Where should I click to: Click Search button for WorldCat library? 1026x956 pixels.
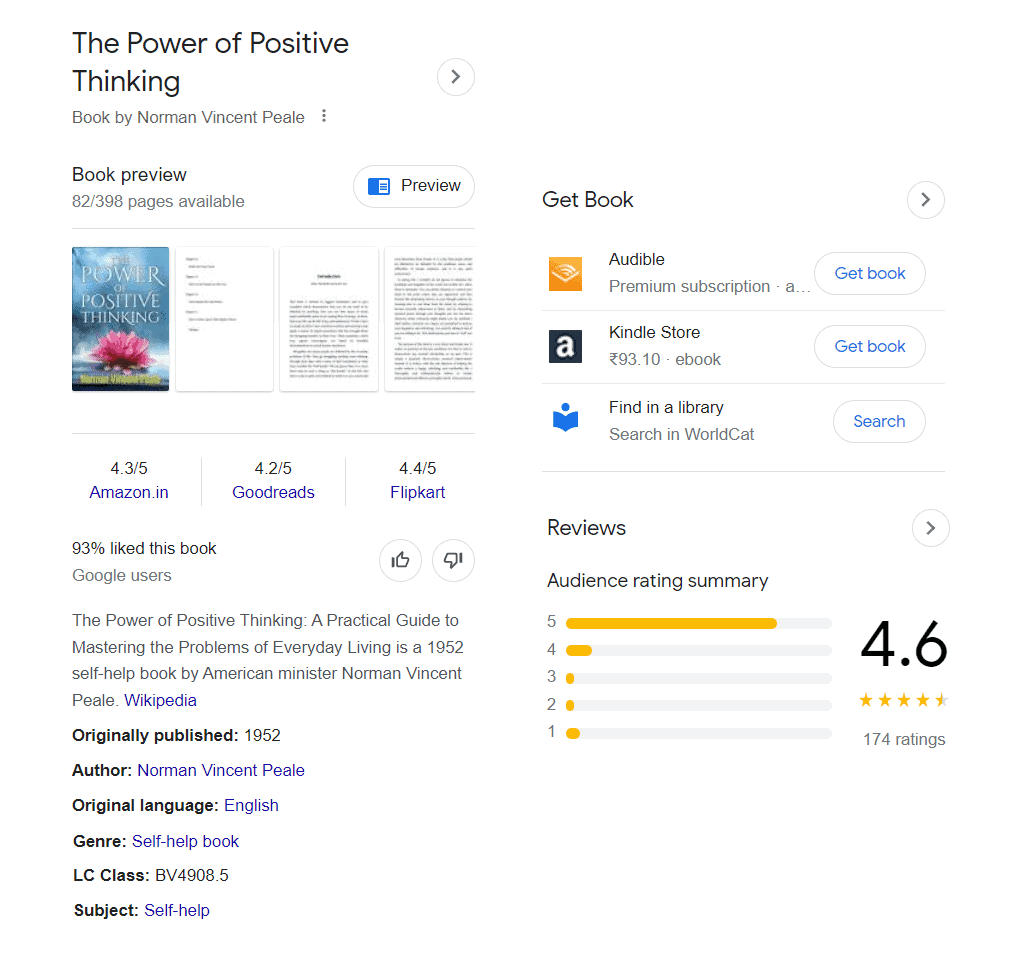(x=879, y=421)
